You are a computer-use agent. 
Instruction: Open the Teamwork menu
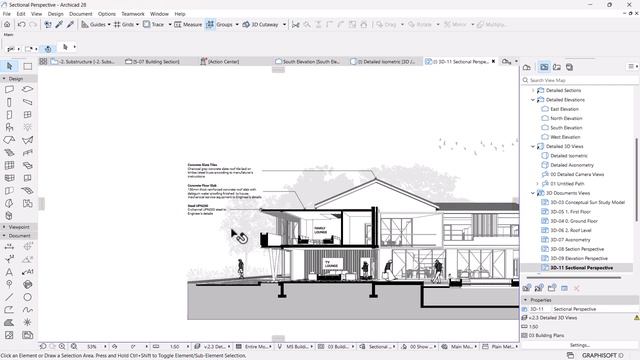(133, 14)
